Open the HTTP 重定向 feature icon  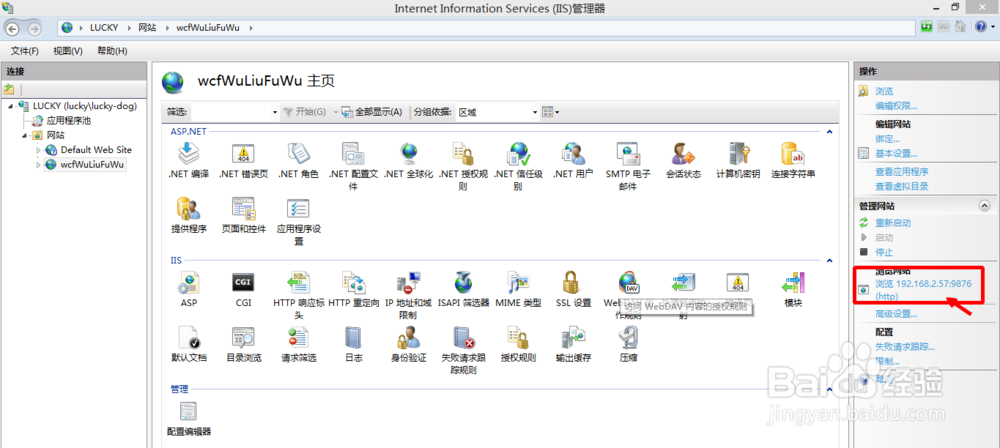[353, 283]
